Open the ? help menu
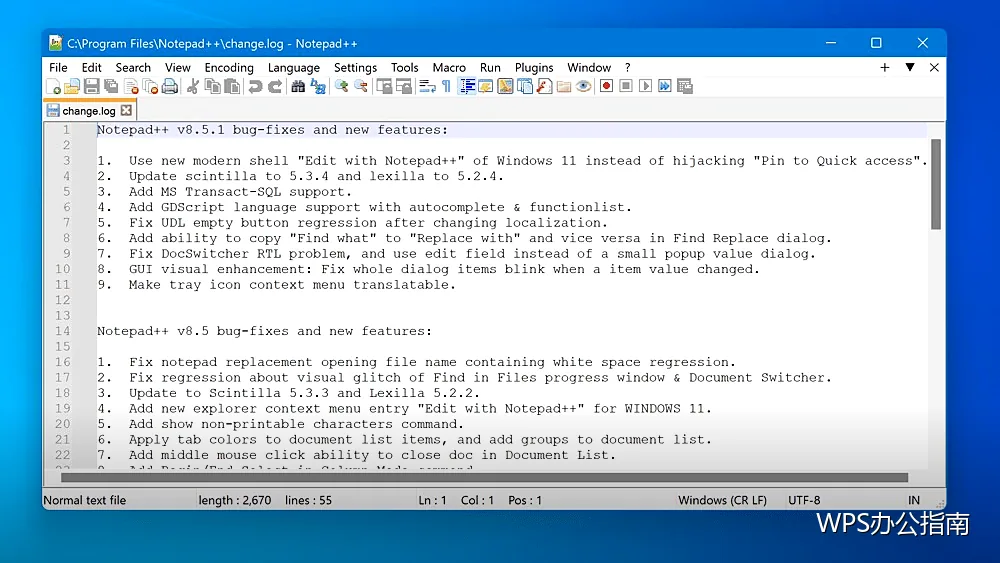 point(628,68)
